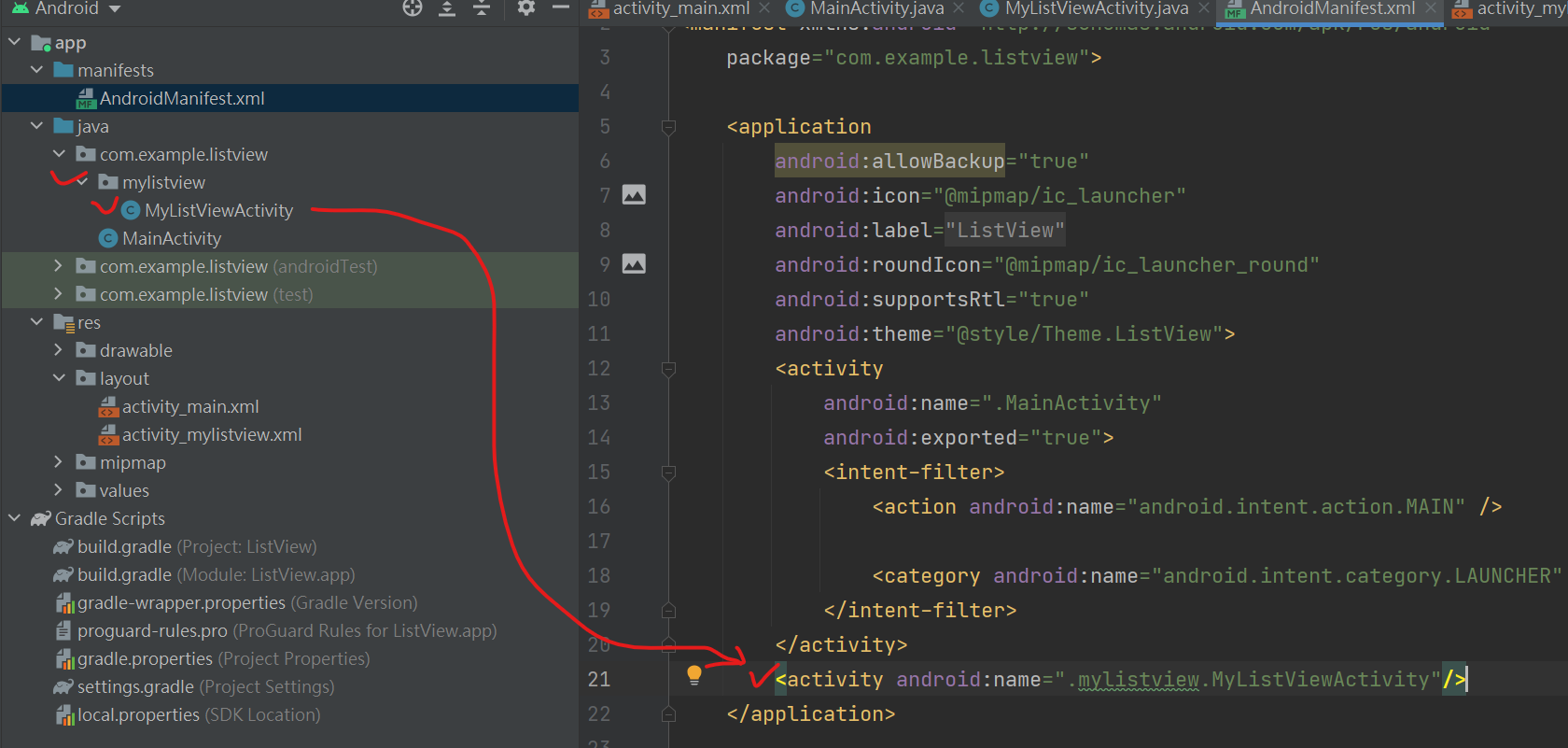Viewport: 1568px width, 748px height.
Task: Click the MyListViewActivity class icon in tree
Action: point(131,210)
